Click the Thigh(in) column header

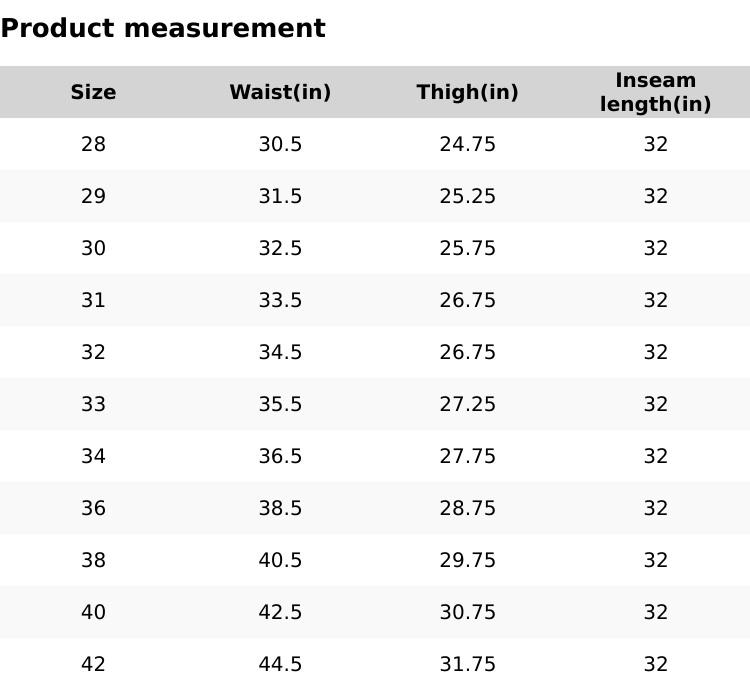467,92
